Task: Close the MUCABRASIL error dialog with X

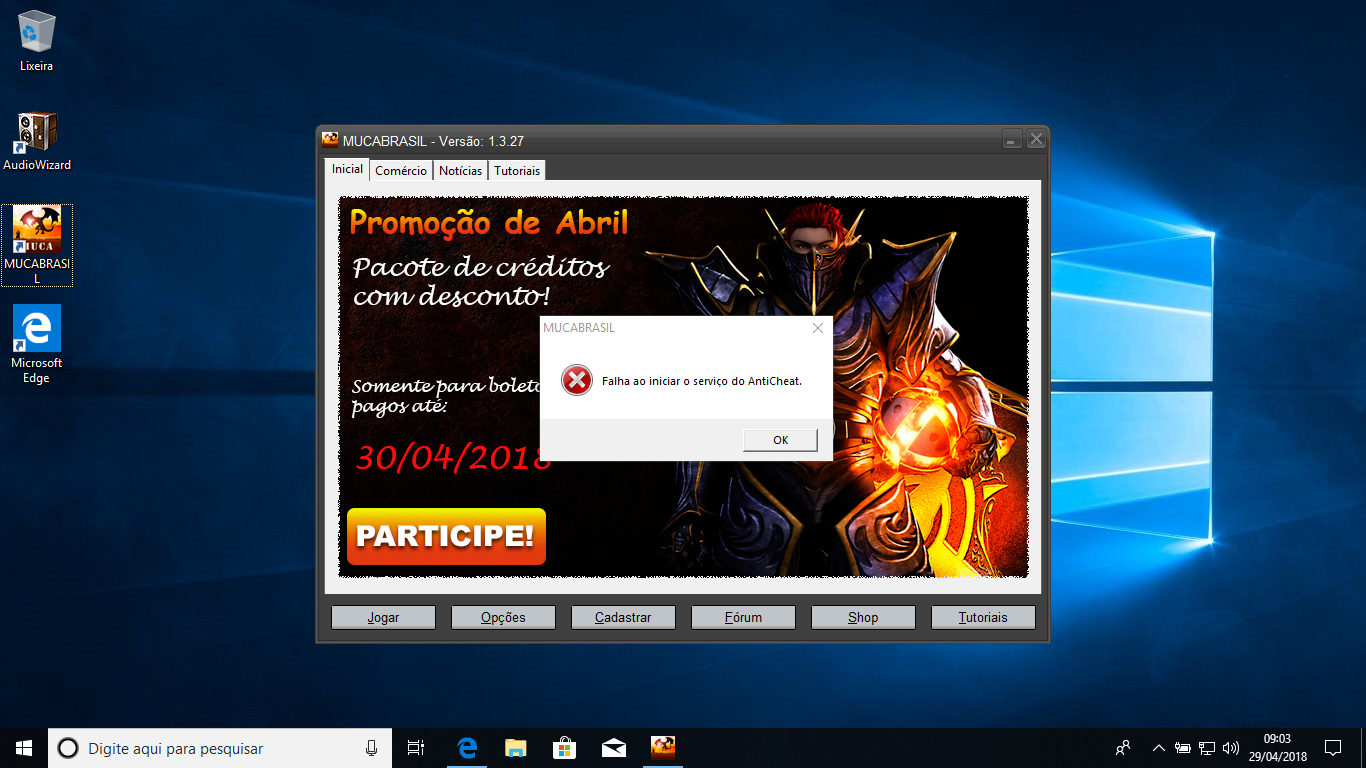Action: point(818,328)
